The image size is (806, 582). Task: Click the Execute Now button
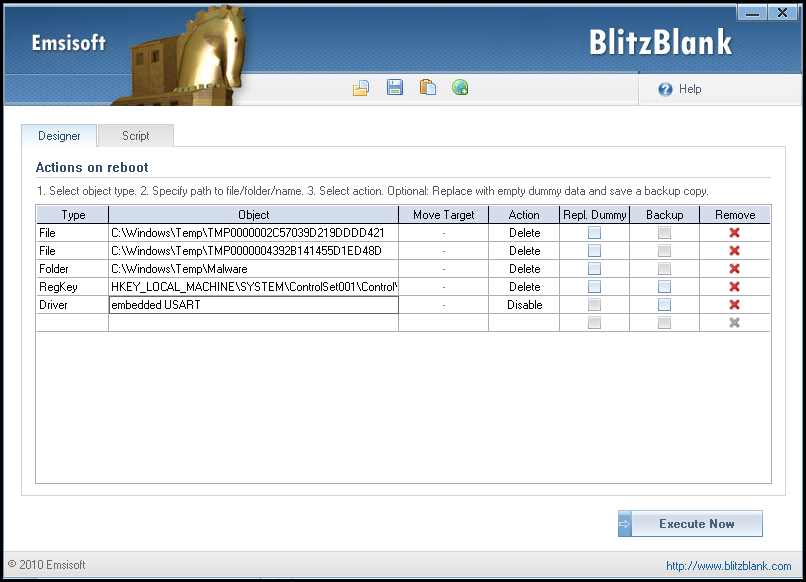click(x=690, y=524)
